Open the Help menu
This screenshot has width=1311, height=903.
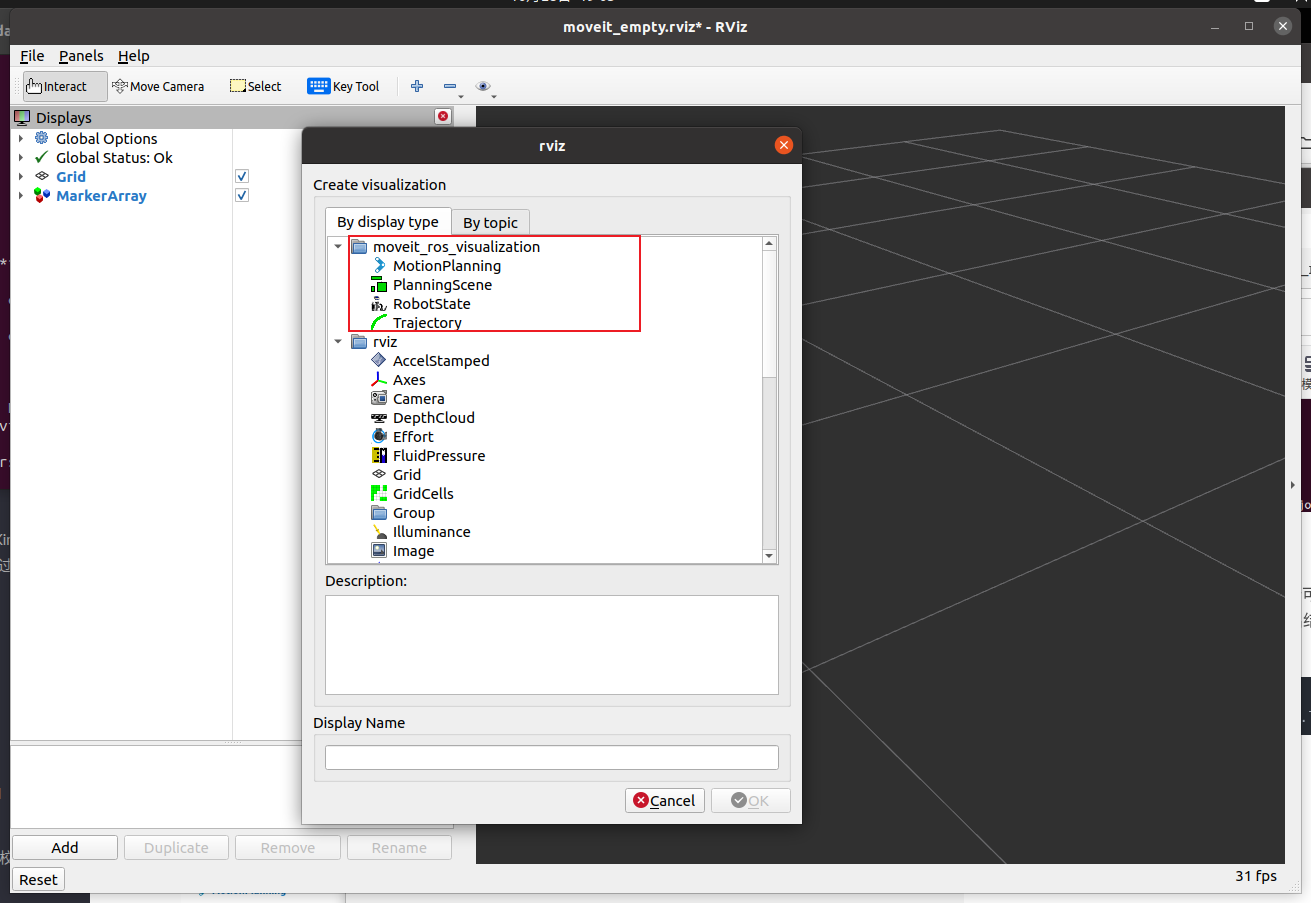tap(133, 56)
